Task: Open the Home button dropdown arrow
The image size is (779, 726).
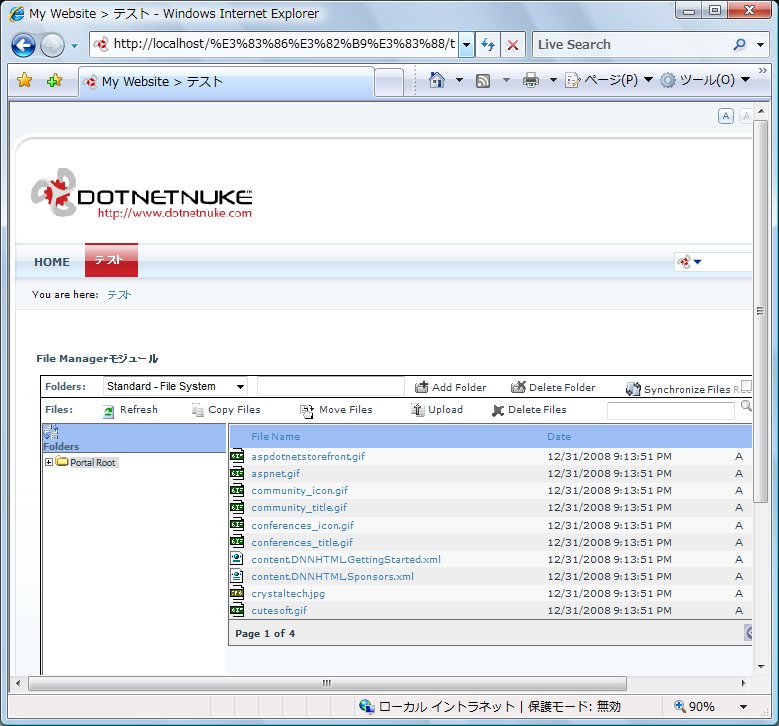Action: coord(459,80)
